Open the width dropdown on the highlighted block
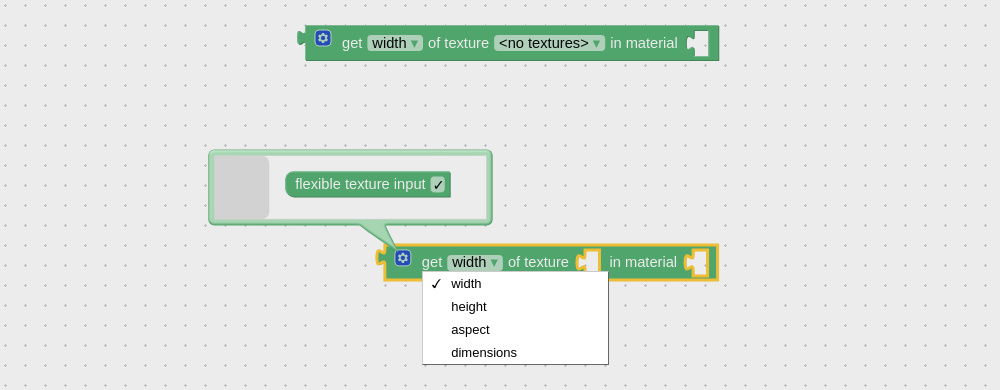This screenshot has width=1000, height=390. point(475,263)
